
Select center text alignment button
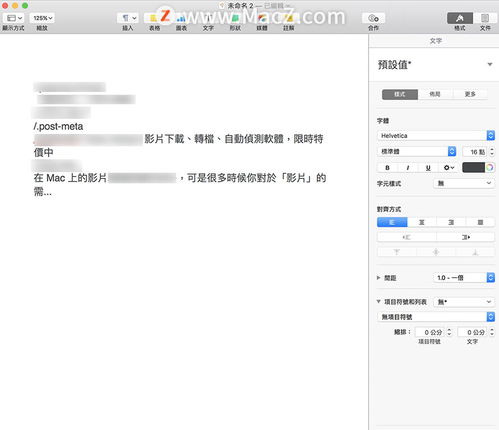coord(422,222)
